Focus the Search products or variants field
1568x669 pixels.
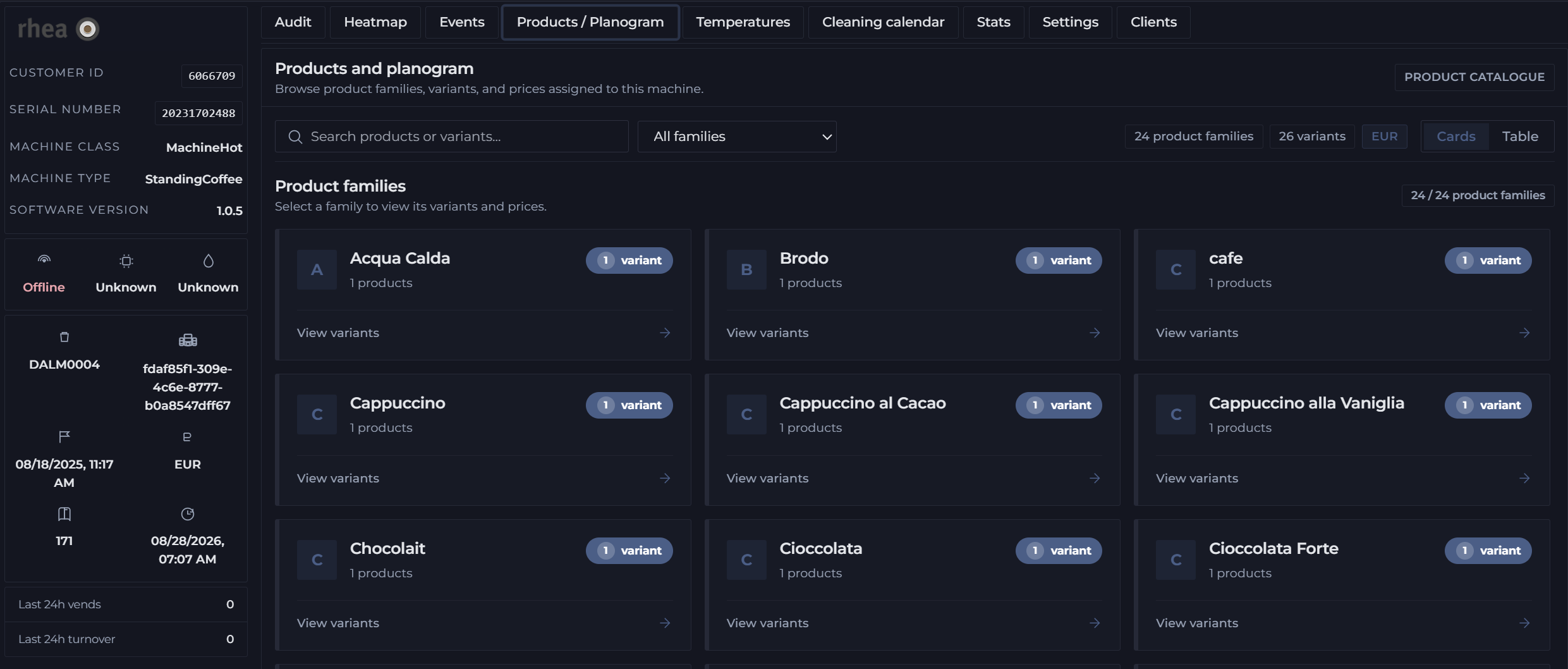pyautogui.click(x=452, y=137)
